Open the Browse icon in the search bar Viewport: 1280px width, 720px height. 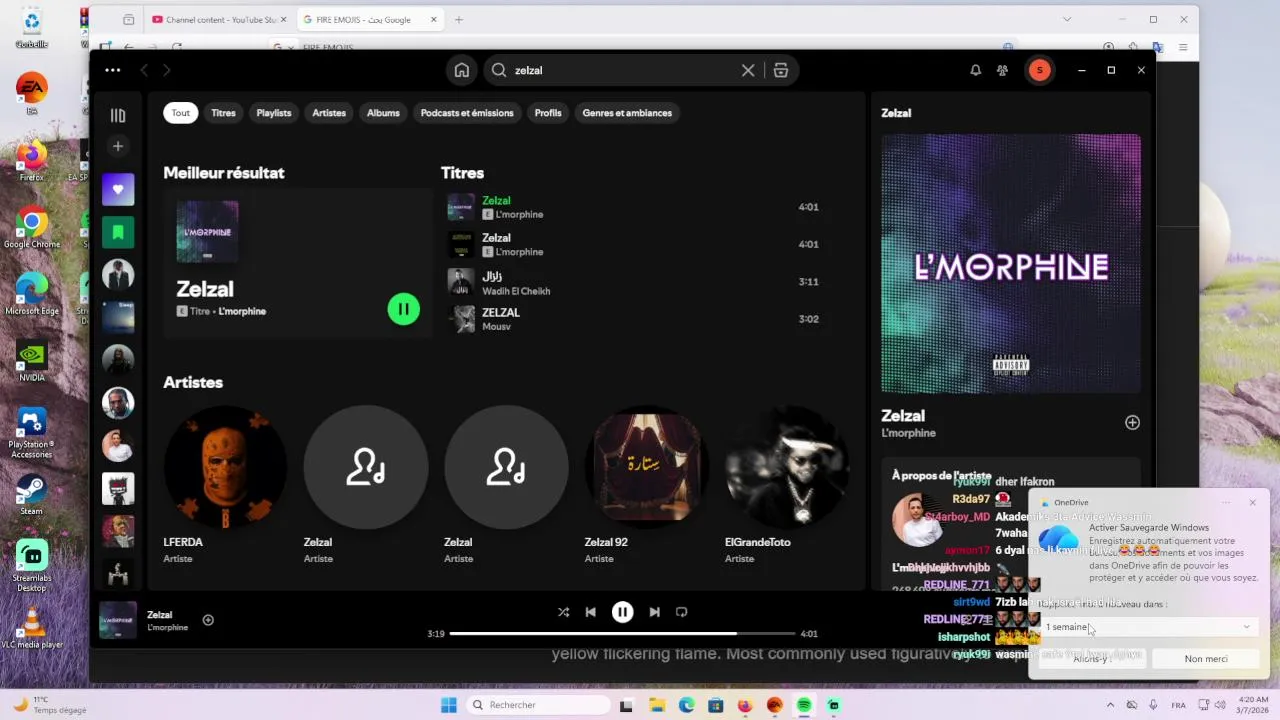pos(781,70)
